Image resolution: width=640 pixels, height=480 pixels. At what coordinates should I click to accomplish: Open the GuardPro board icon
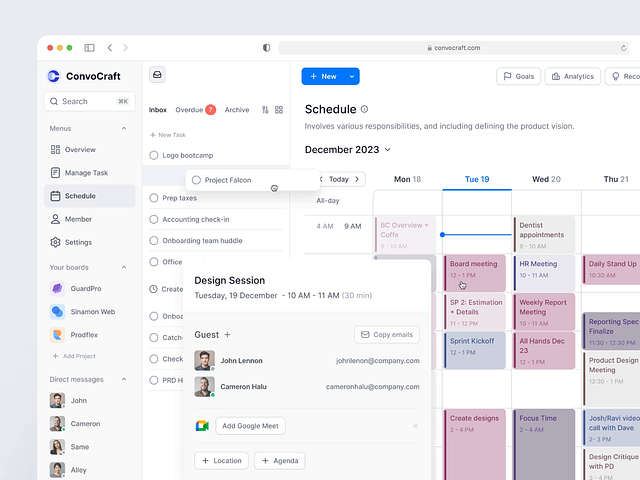pyautogui.click(x=57, y=289)
